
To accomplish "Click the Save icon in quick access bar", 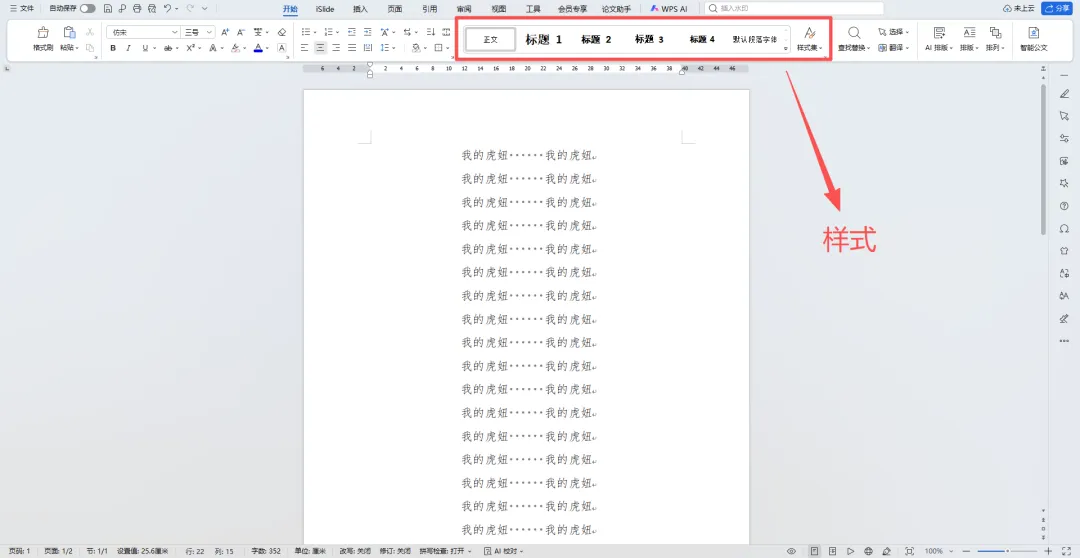I will [108, 8].
